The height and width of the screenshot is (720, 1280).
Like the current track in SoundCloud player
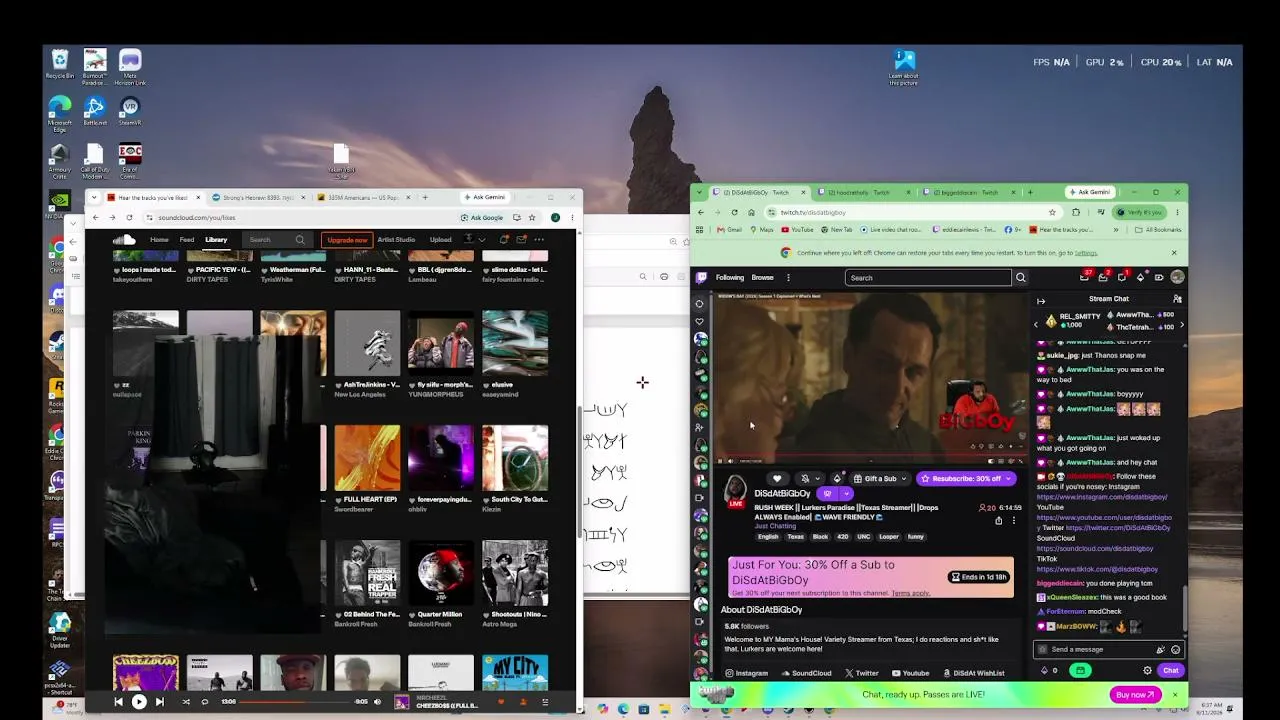click(501, 702)
